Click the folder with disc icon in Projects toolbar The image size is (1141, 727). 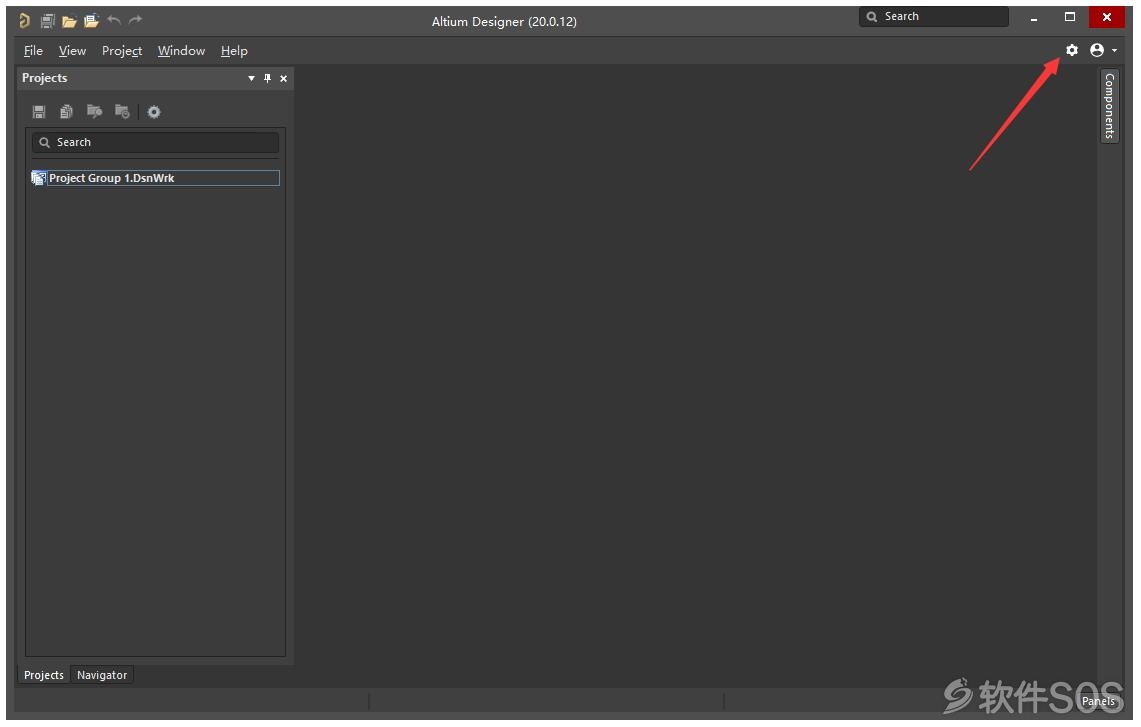(x=122, y=111)
